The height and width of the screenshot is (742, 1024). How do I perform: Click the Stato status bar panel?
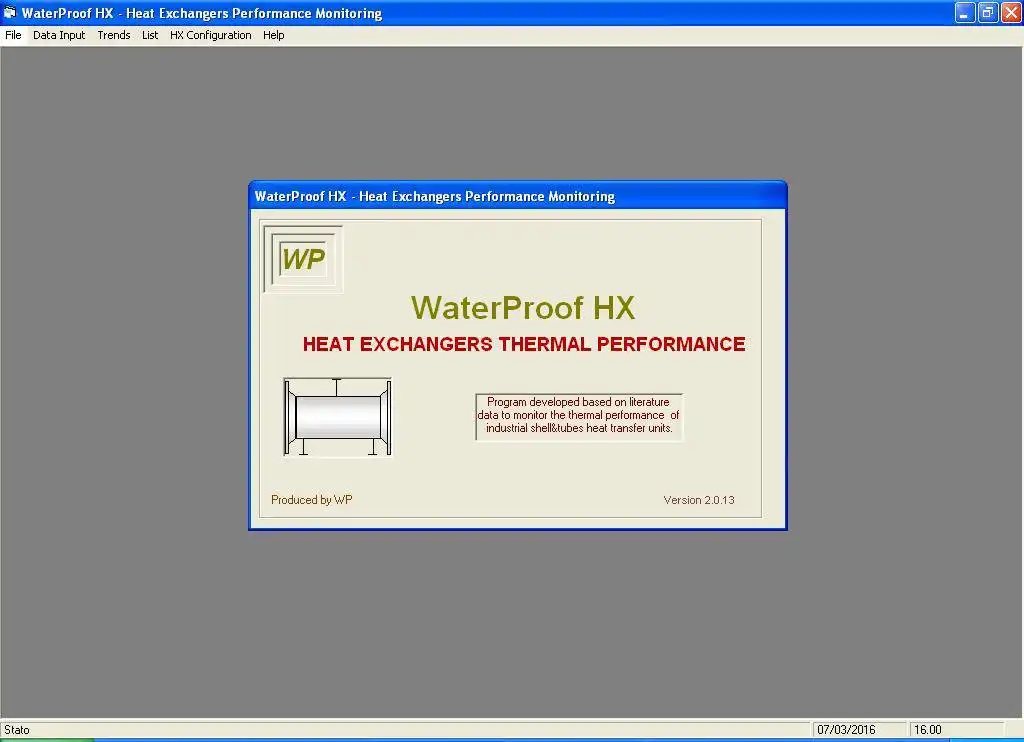(405, 730)
